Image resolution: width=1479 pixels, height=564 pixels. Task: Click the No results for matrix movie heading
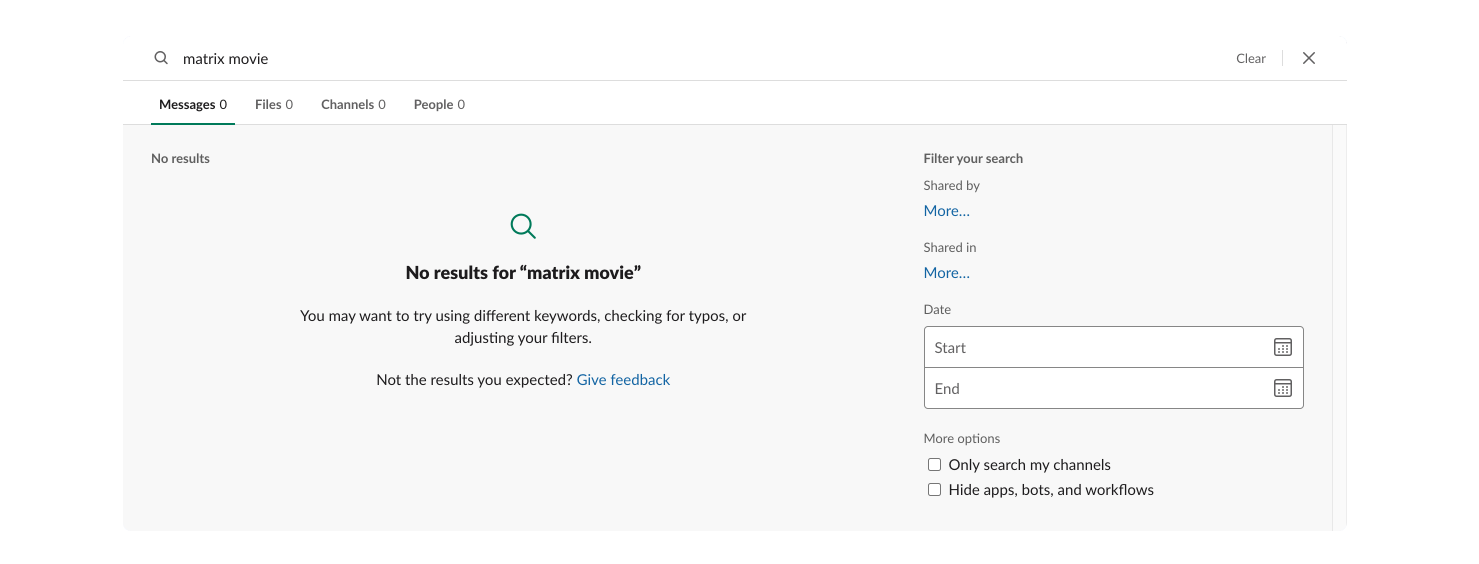[523, 272]
